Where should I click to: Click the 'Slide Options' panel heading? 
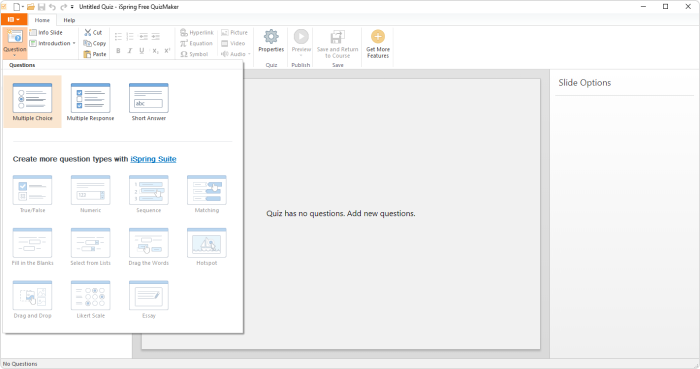coord(584,83)
